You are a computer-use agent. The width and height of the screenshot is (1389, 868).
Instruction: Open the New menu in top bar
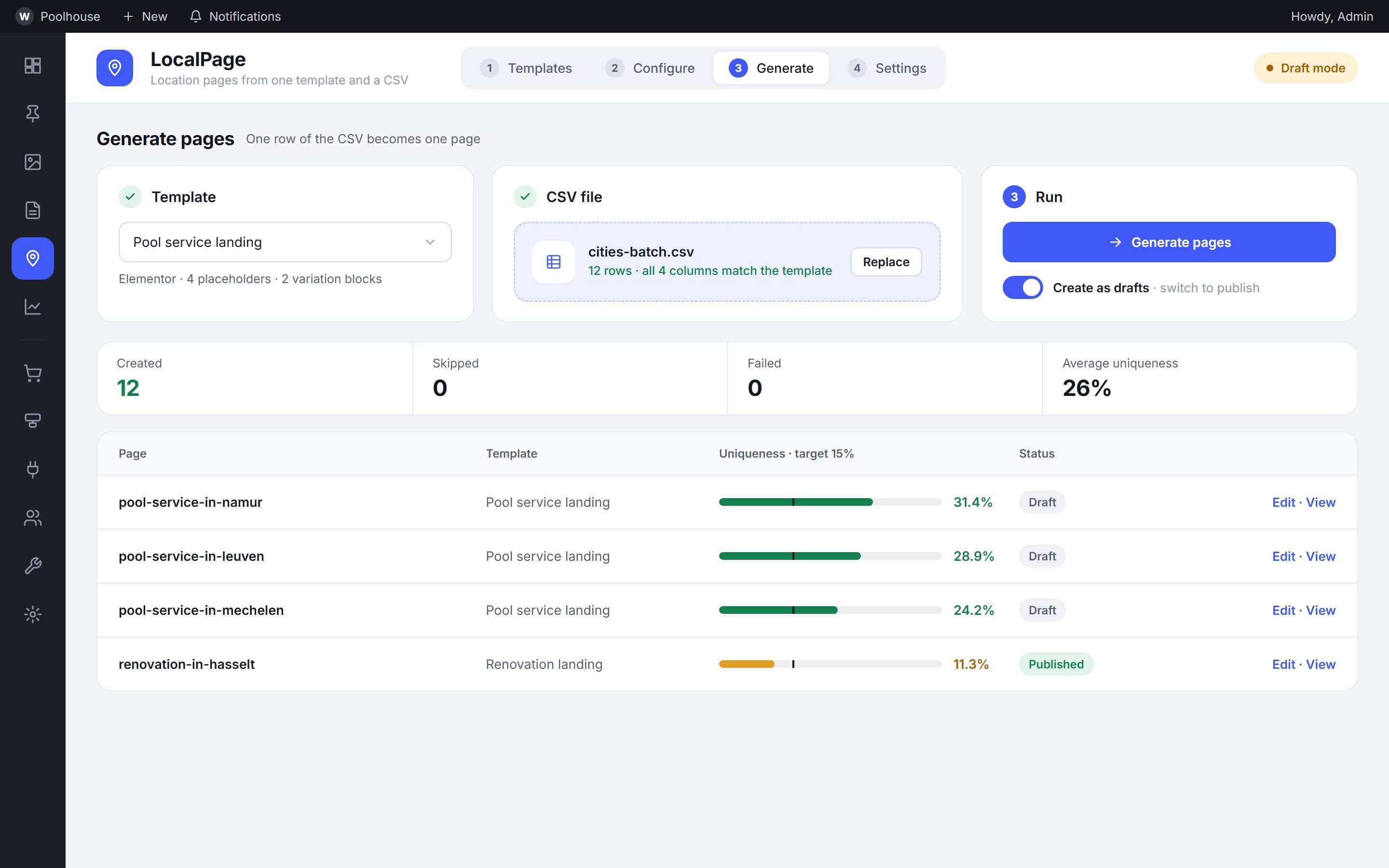click(x=145, y=16)
